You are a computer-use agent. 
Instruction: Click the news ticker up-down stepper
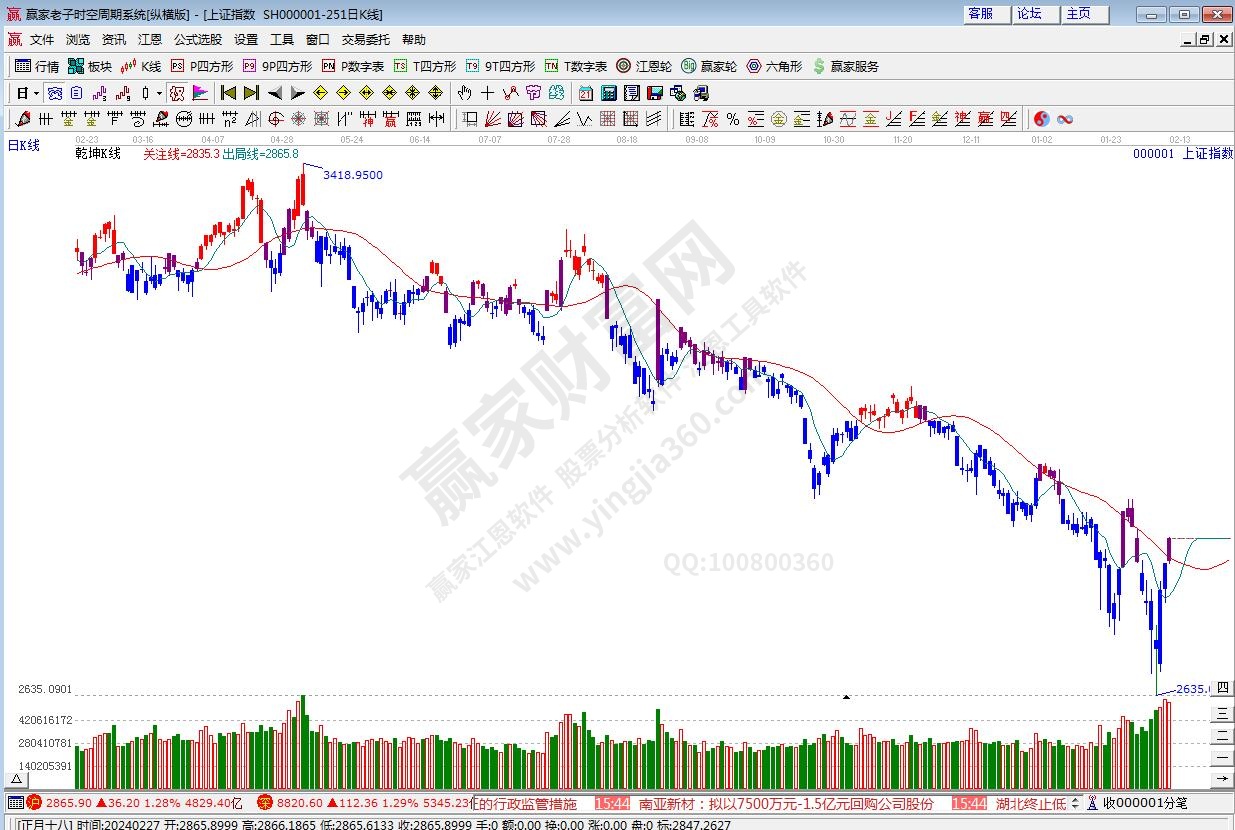tap(1076, 803)
